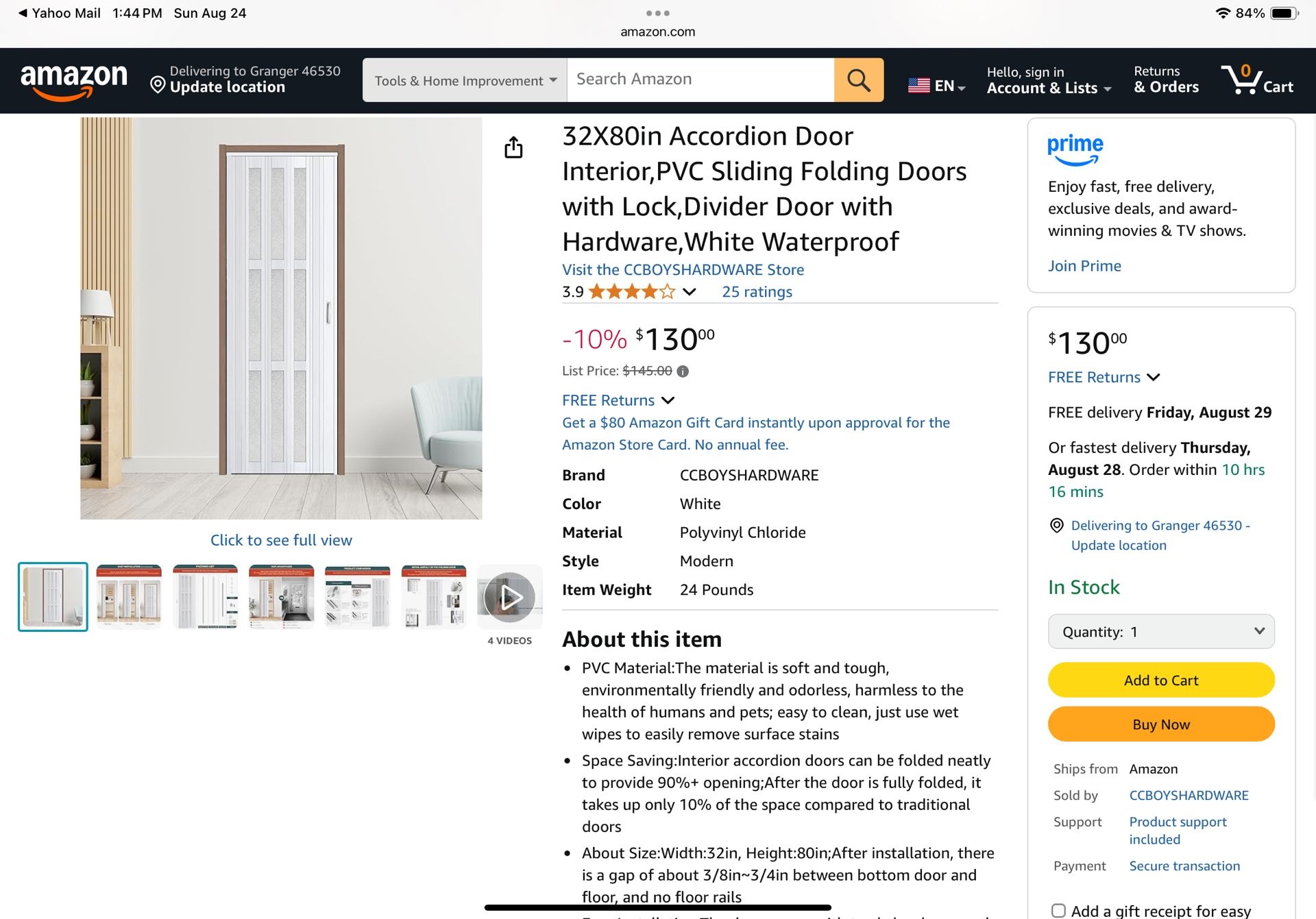
Task: Expand star rating breakdown chevron
Action: click(x=690, y=292)
